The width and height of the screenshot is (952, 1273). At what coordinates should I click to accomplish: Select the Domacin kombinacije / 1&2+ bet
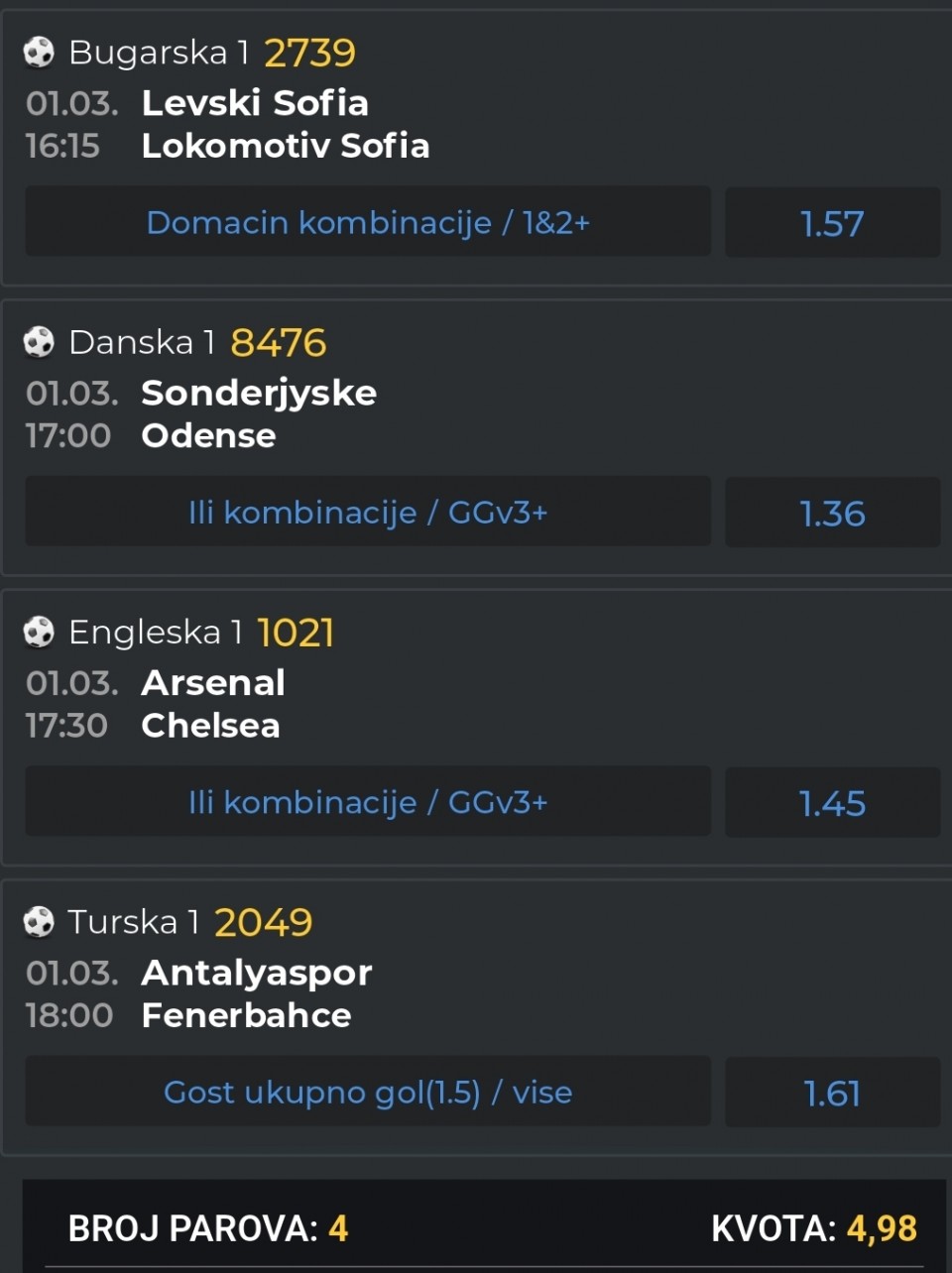(368, 222)
